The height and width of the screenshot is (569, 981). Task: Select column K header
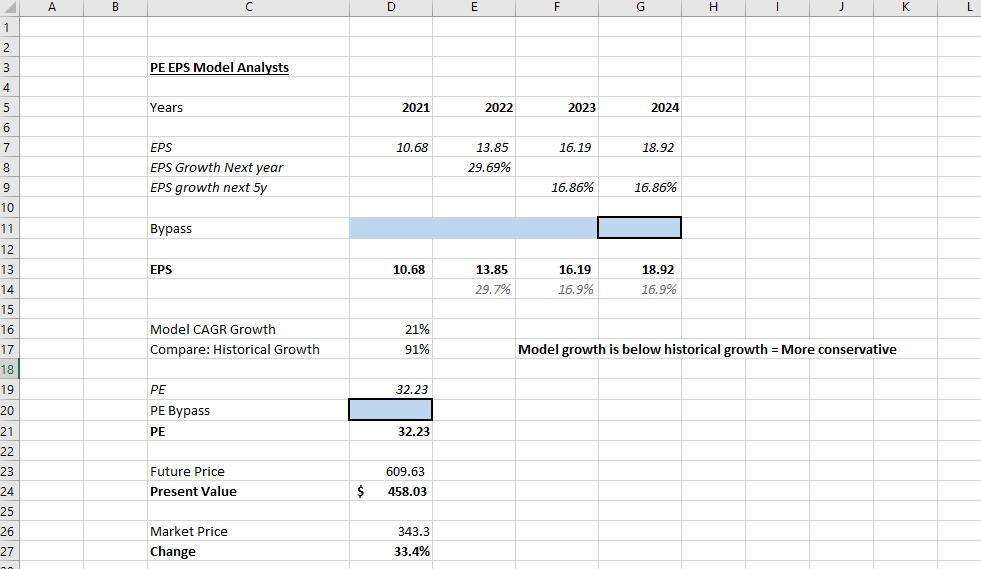point(905,8)
